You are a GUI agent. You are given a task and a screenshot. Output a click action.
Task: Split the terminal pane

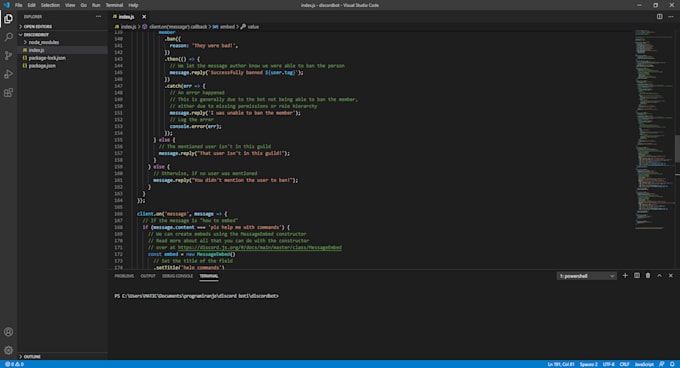click(x=637, y=276)
